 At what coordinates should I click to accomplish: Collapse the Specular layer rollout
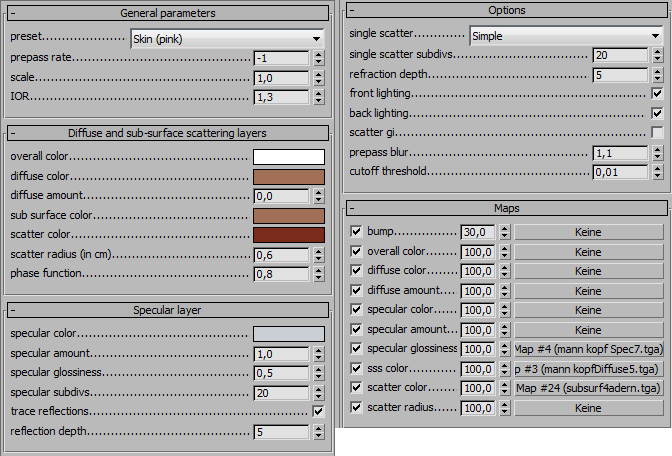[168, 310]
